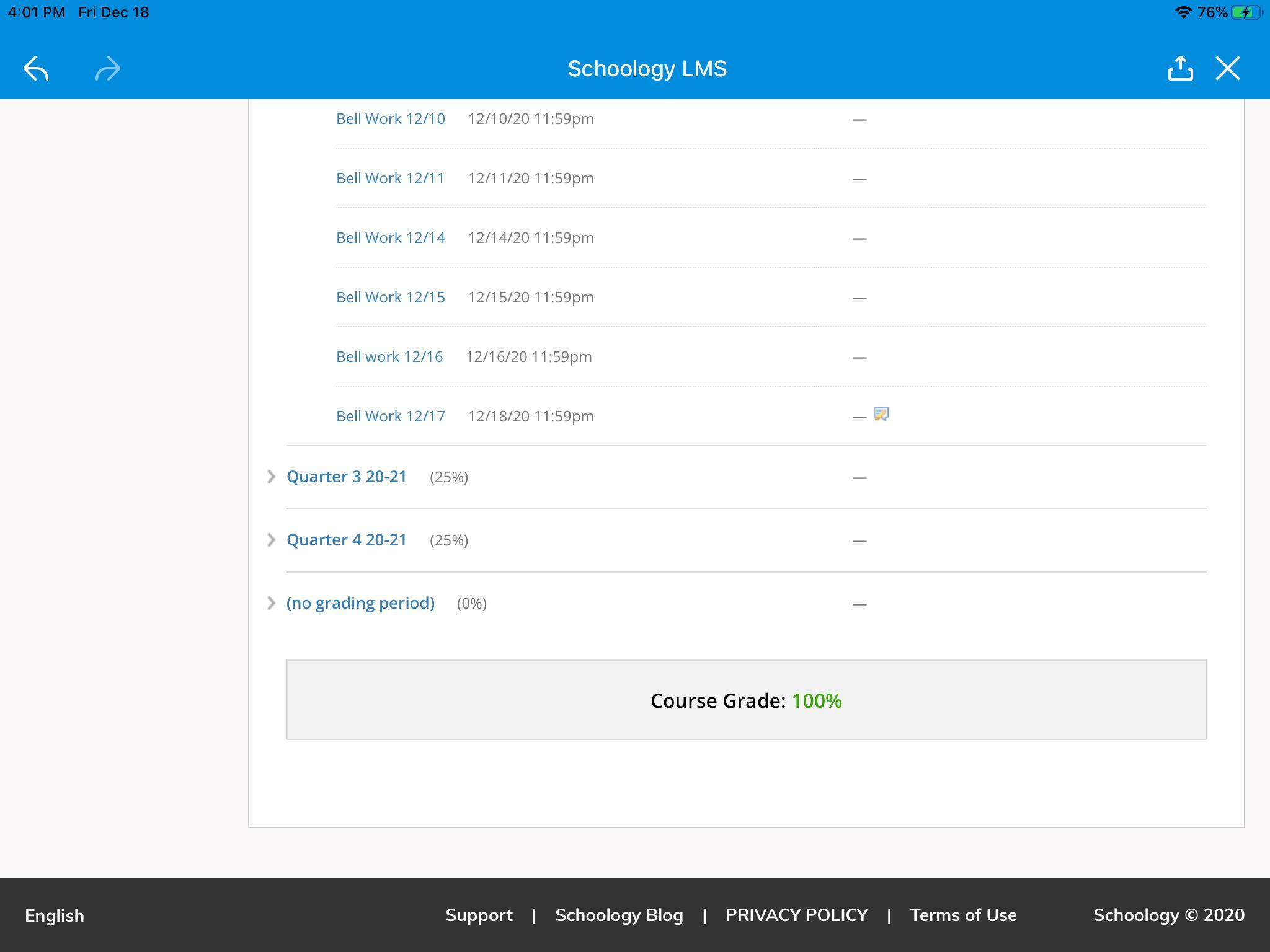Tap the share export icon

coord(1180,69)
